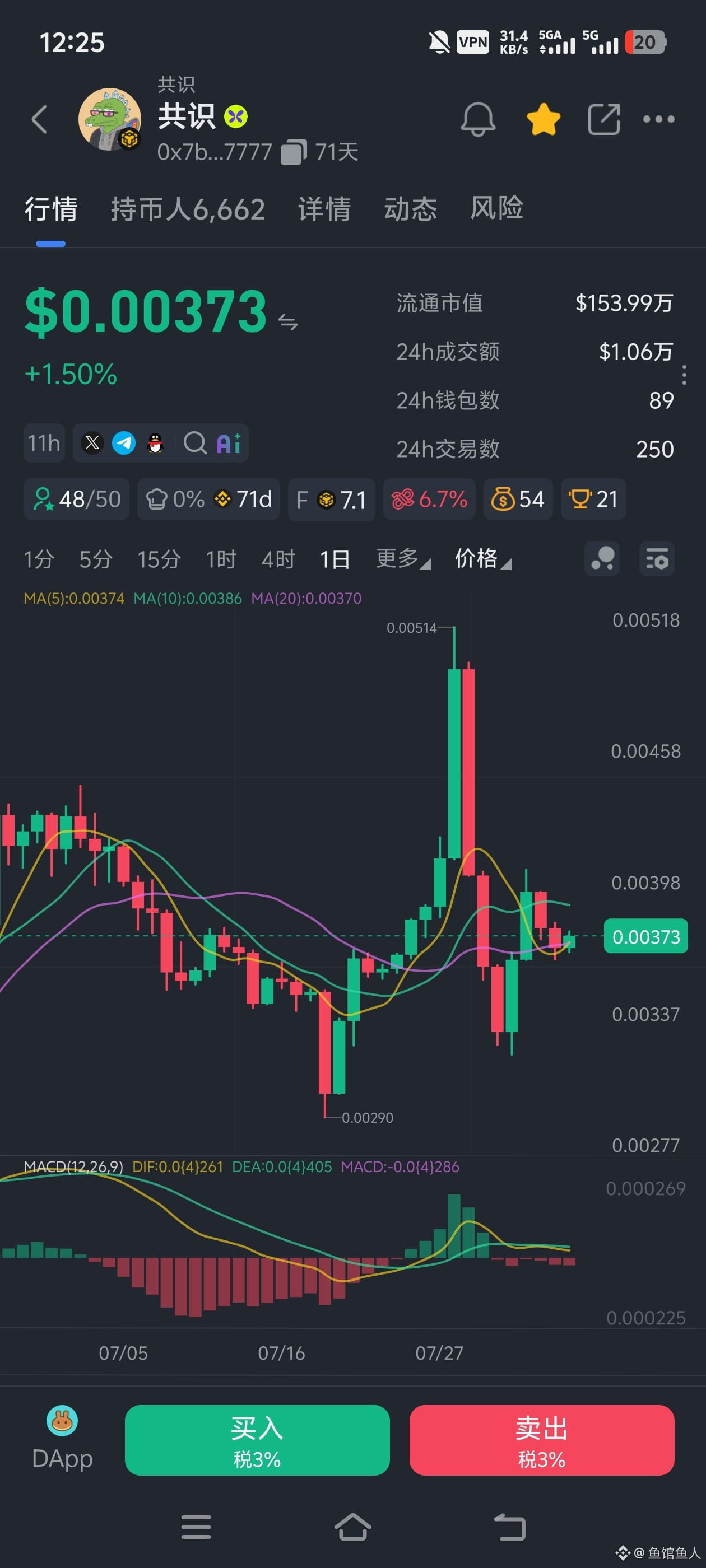Select the 4时 chart interval
This screenshot has height=1568, width=706.
click(x=278, y=559)
